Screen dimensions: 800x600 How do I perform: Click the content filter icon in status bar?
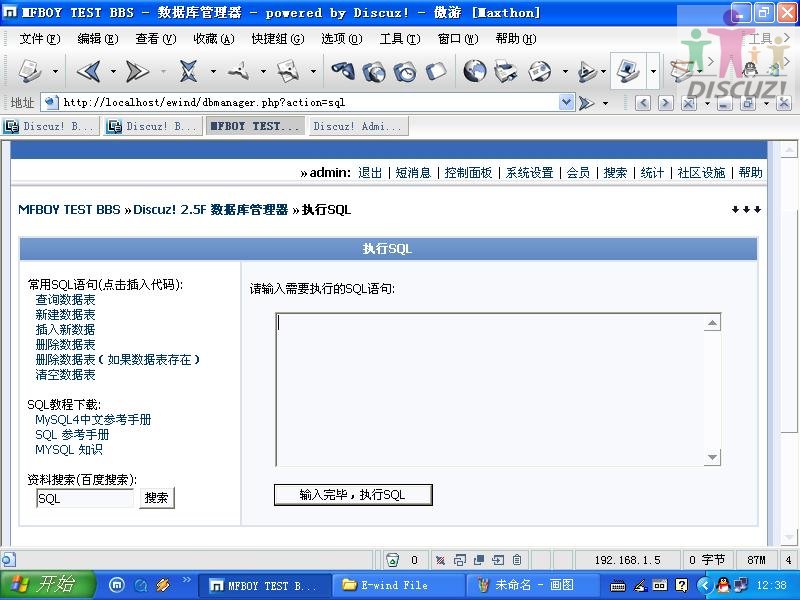point(440,560)
